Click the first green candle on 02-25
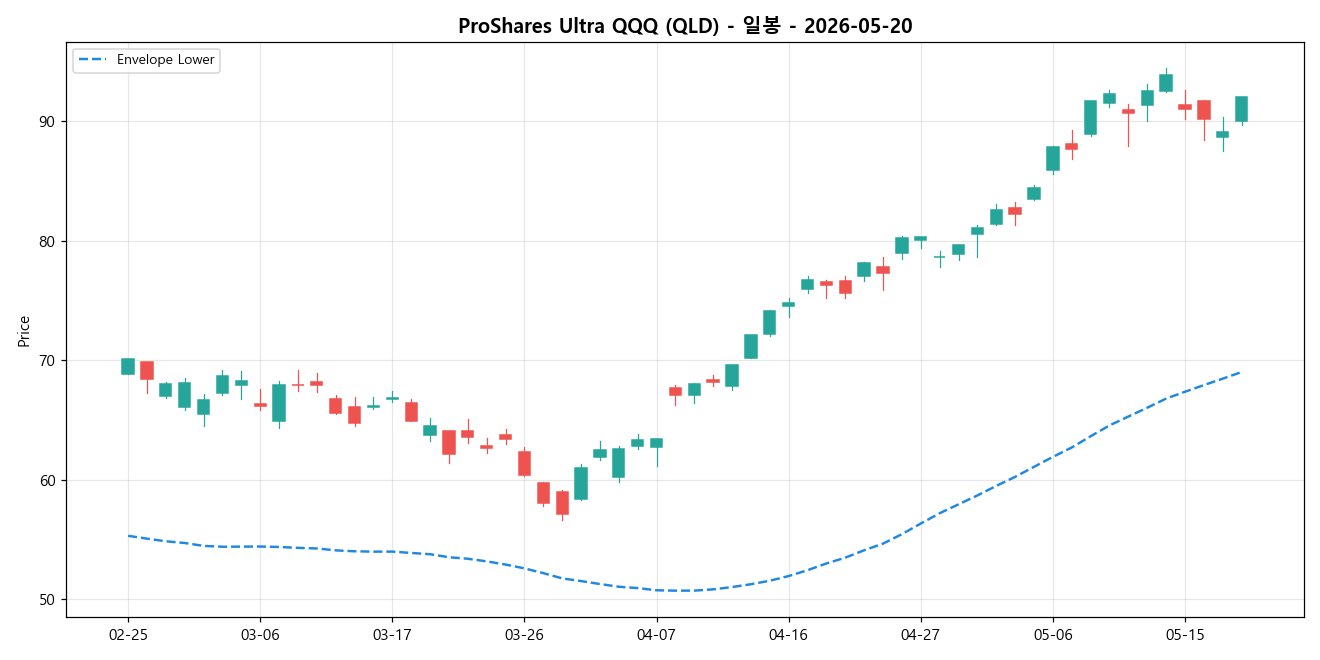 click(x=128, y=366)
